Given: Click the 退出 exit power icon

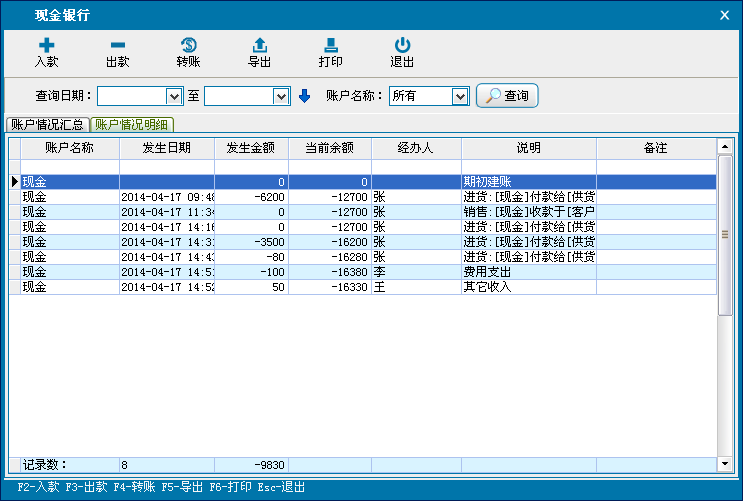Looking at the screenshot, I should (x=402, y=46).
